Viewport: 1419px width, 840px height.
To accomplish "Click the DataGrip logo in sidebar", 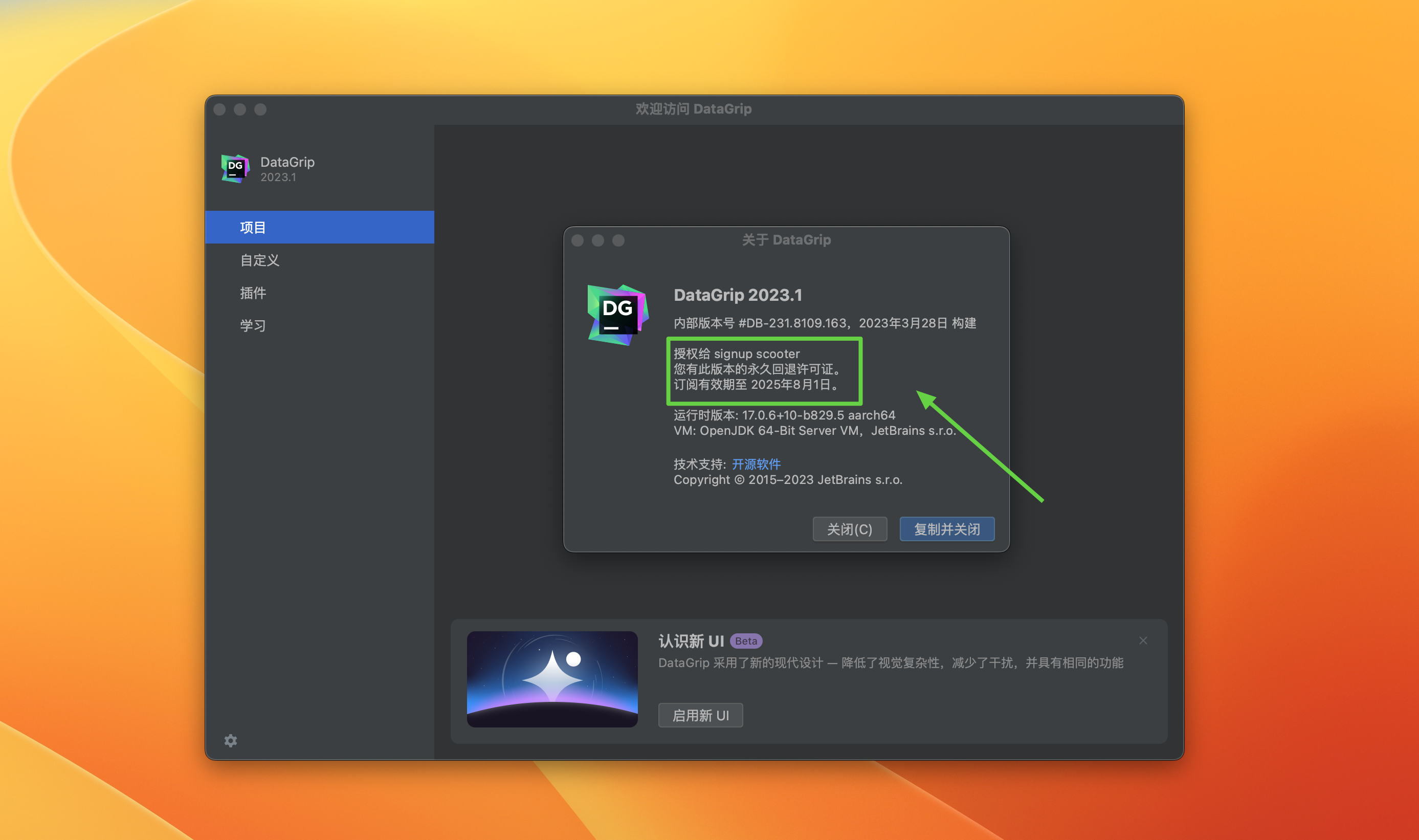I will click(x=235, y=169).
